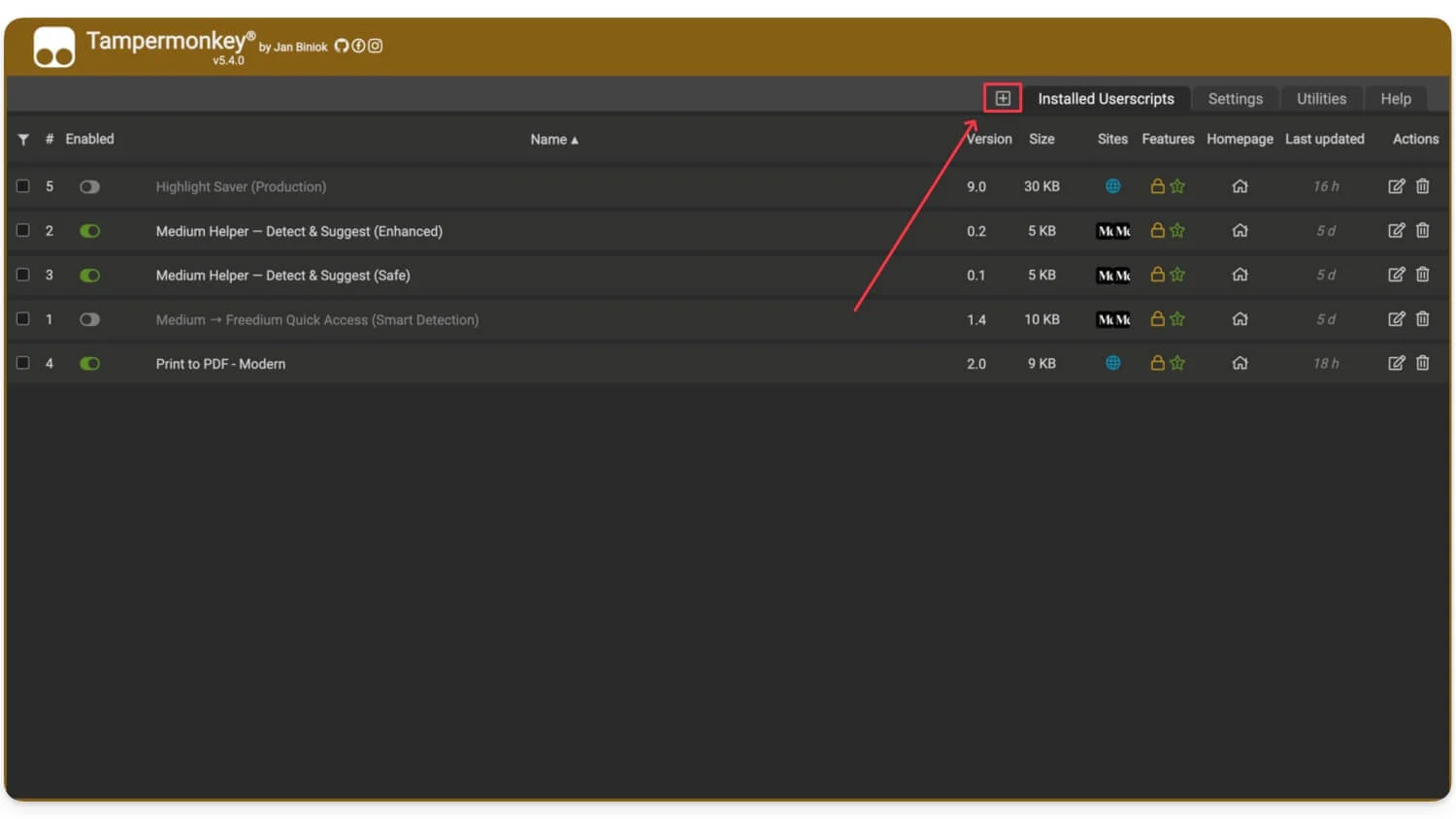Open the Utilities tab
Screen dimensions: 1456x819
pyautogui.click(x=1321, y=99)
